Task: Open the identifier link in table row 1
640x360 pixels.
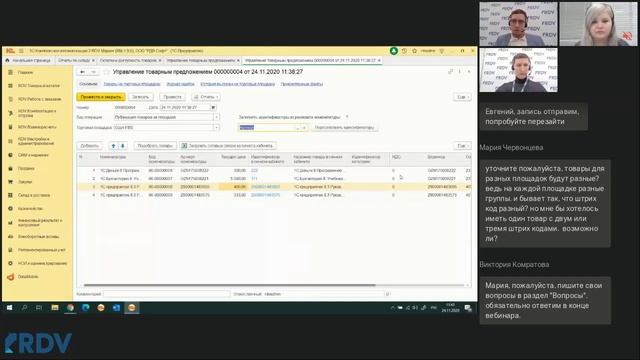Action: click(254, 171)
